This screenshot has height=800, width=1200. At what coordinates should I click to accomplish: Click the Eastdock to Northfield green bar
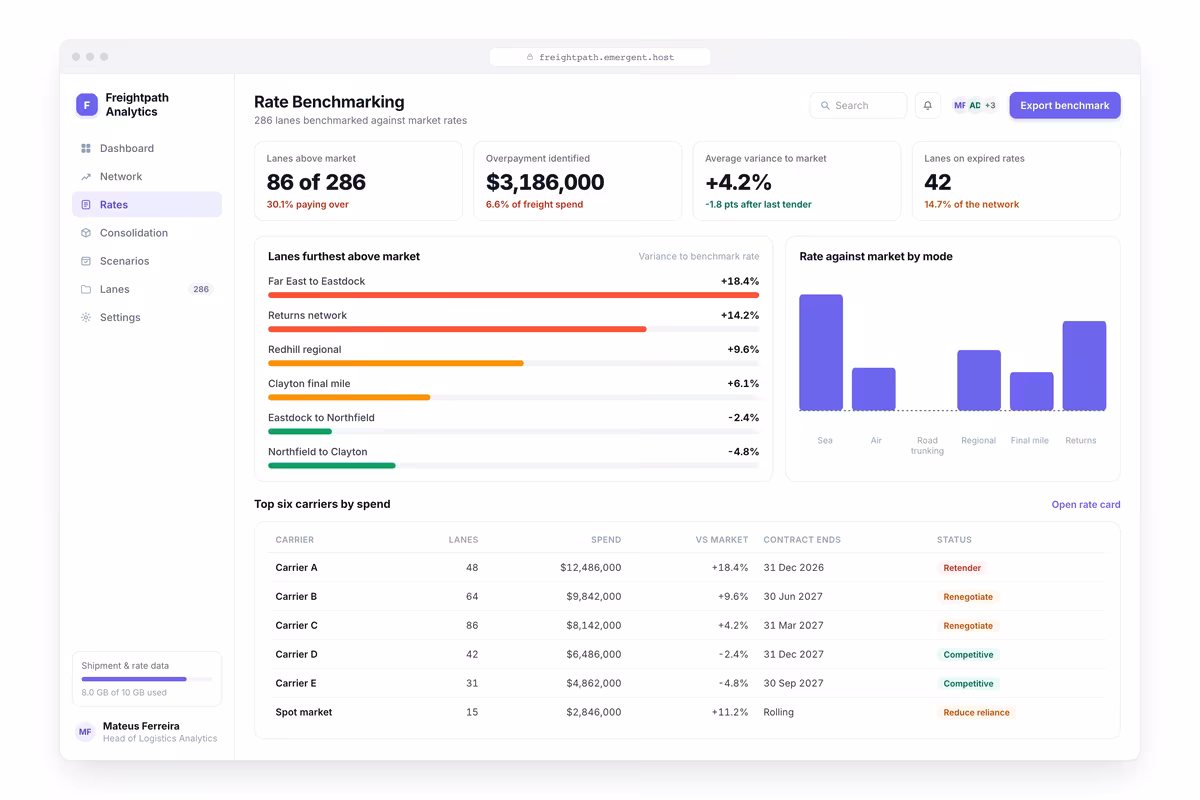pyautogui.click(x=300, y=431)
